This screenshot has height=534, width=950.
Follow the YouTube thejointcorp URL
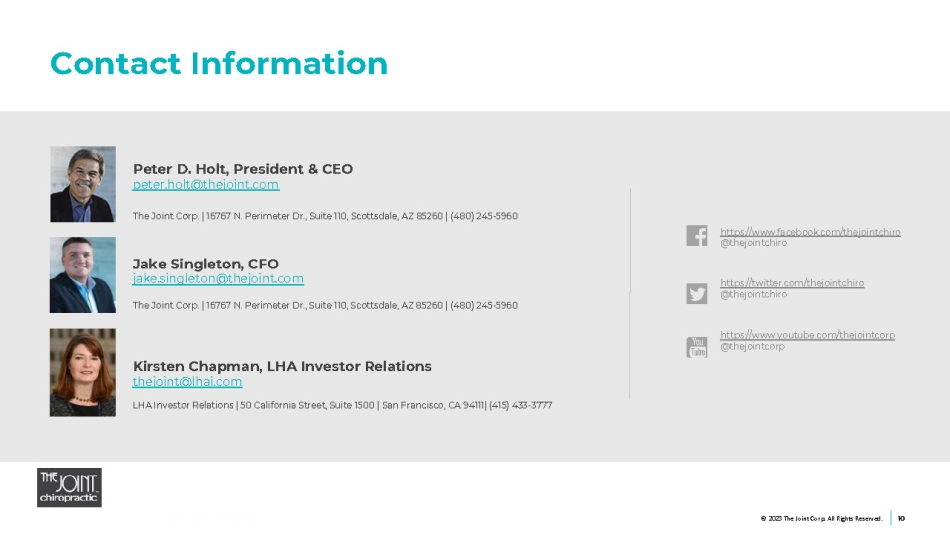pos(807,335)
